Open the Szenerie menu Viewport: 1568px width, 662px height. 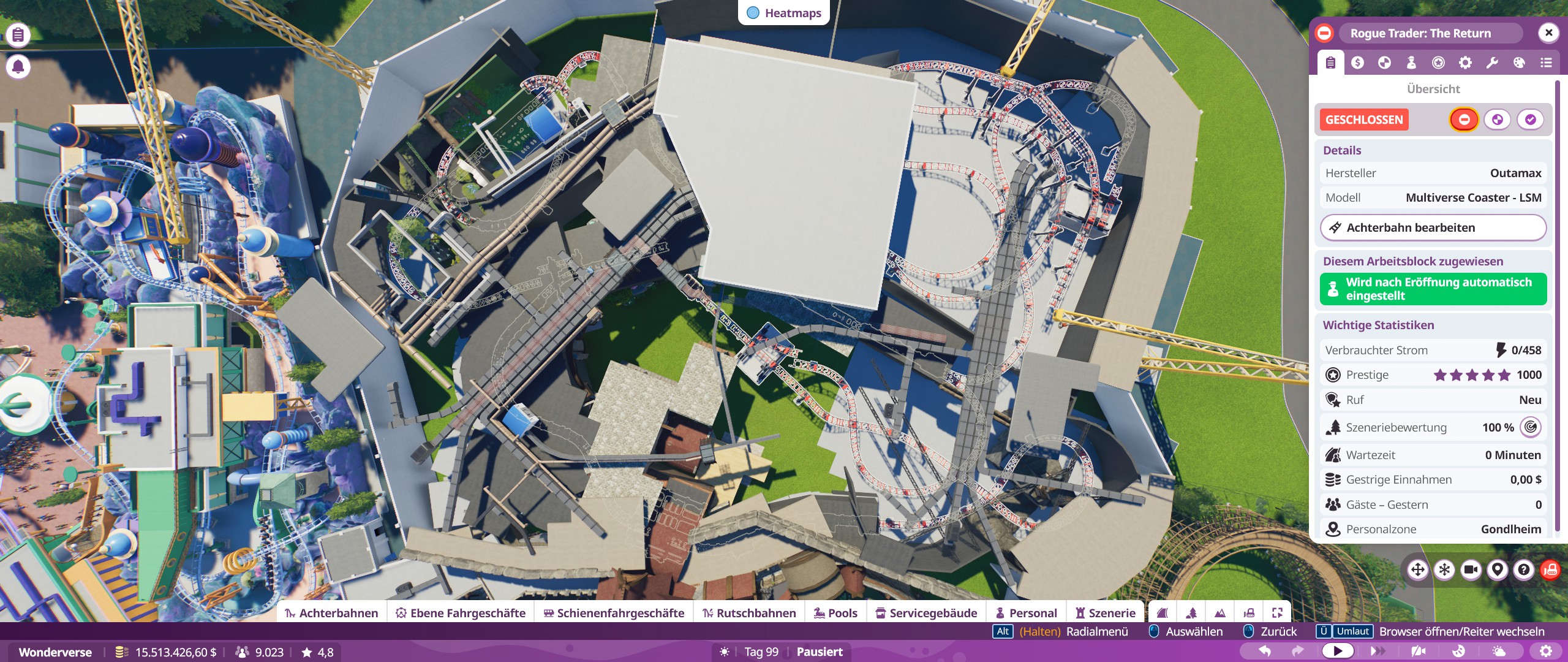(1106, 613)
